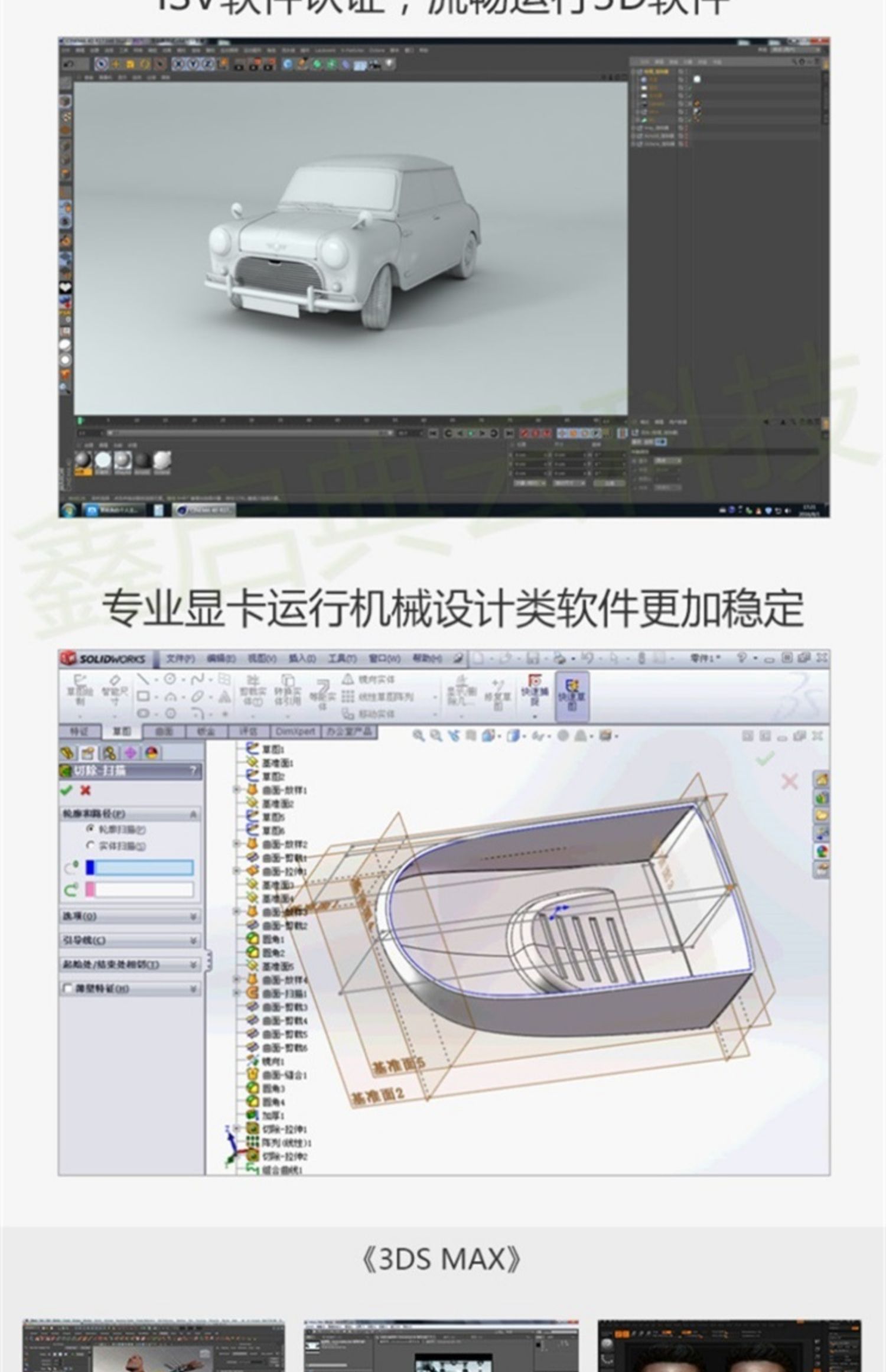Open the 帮助(H) menu in SolidWorks
The width and height of the screenshot is (886, 1372).
pos(427,659)
